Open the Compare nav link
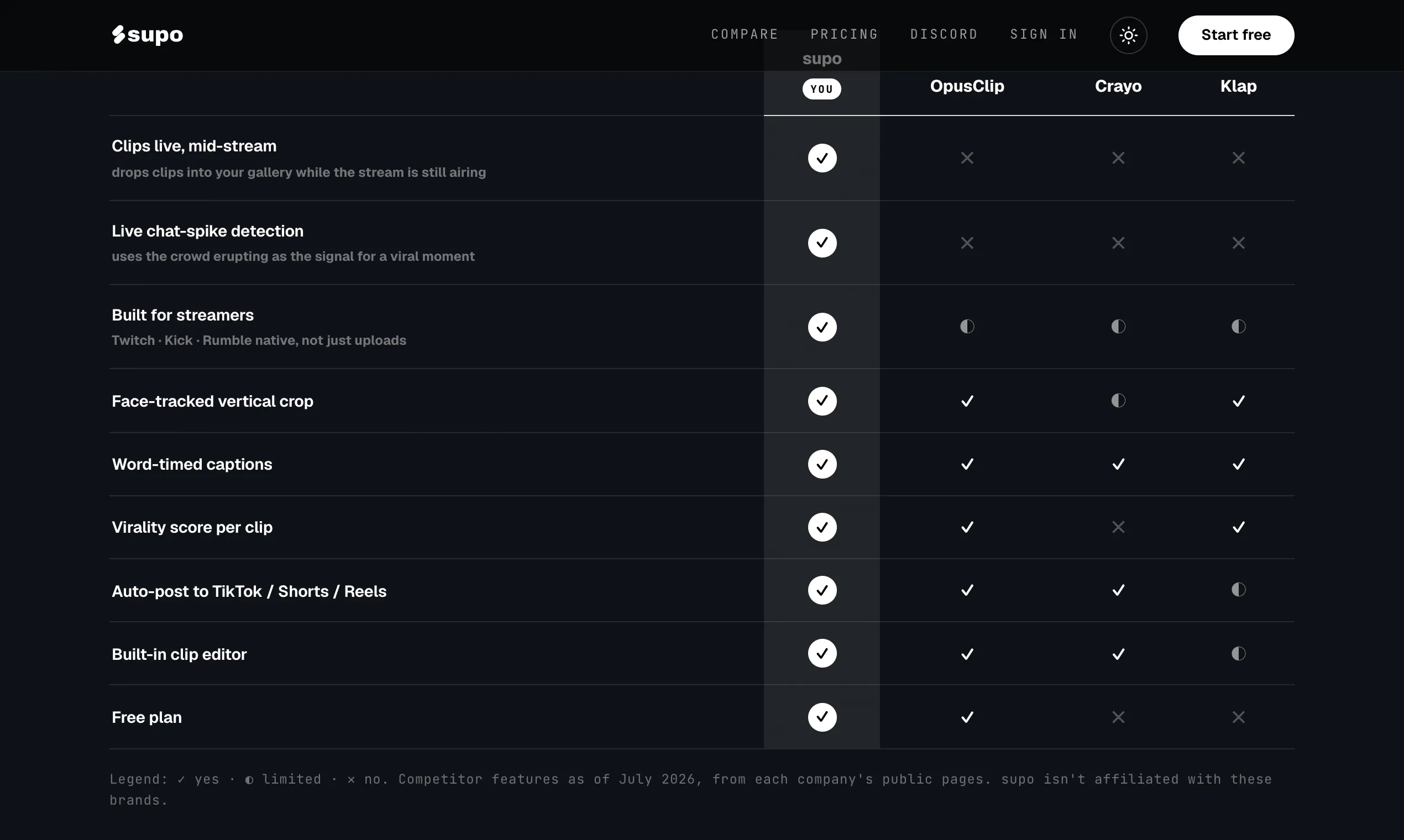The width and height of the screenshot is (1404, 840). pyautogui.click(x=745, y=34)
